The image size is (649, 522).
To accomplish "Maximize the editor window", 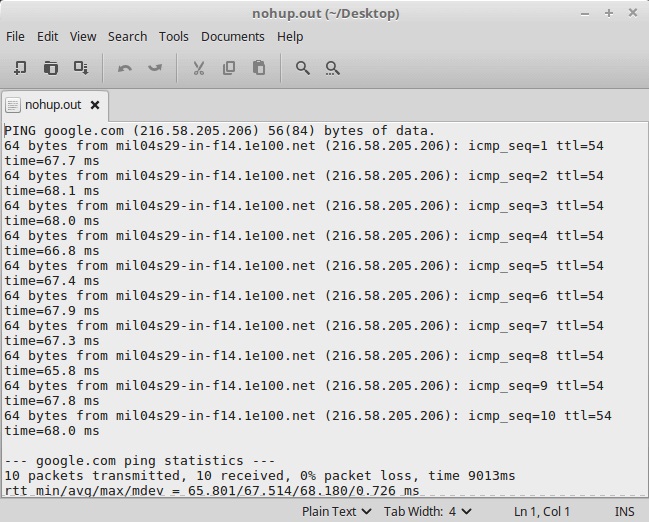I will [x=609, y=13].
